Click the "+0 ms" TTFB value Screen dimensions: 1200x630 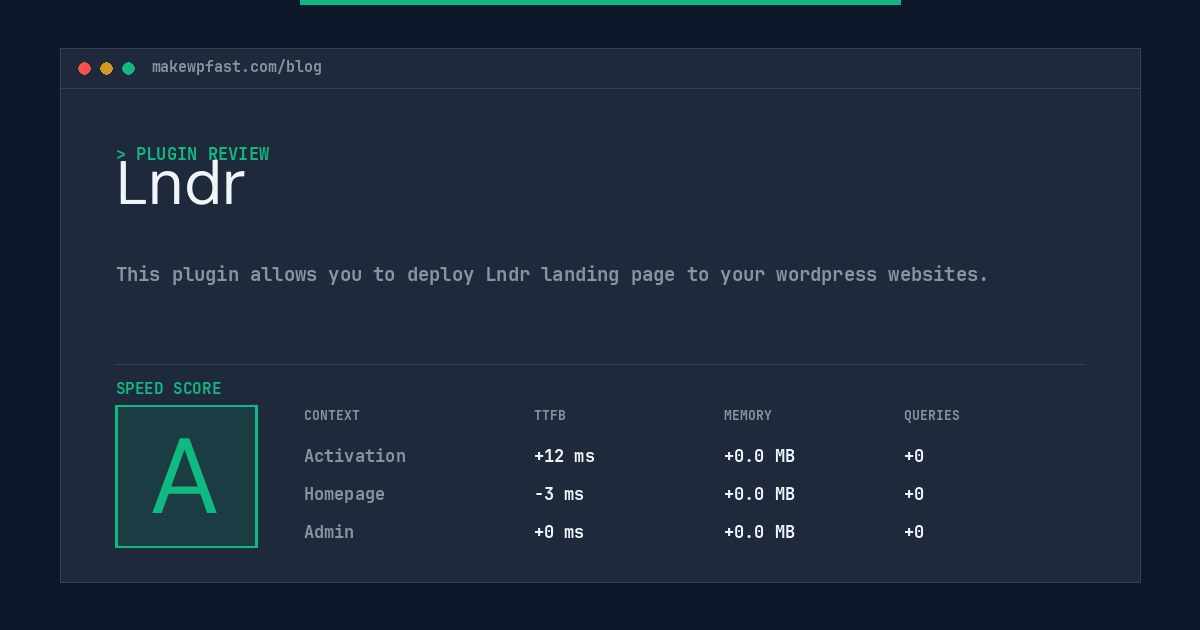click(x=559, y=532)
